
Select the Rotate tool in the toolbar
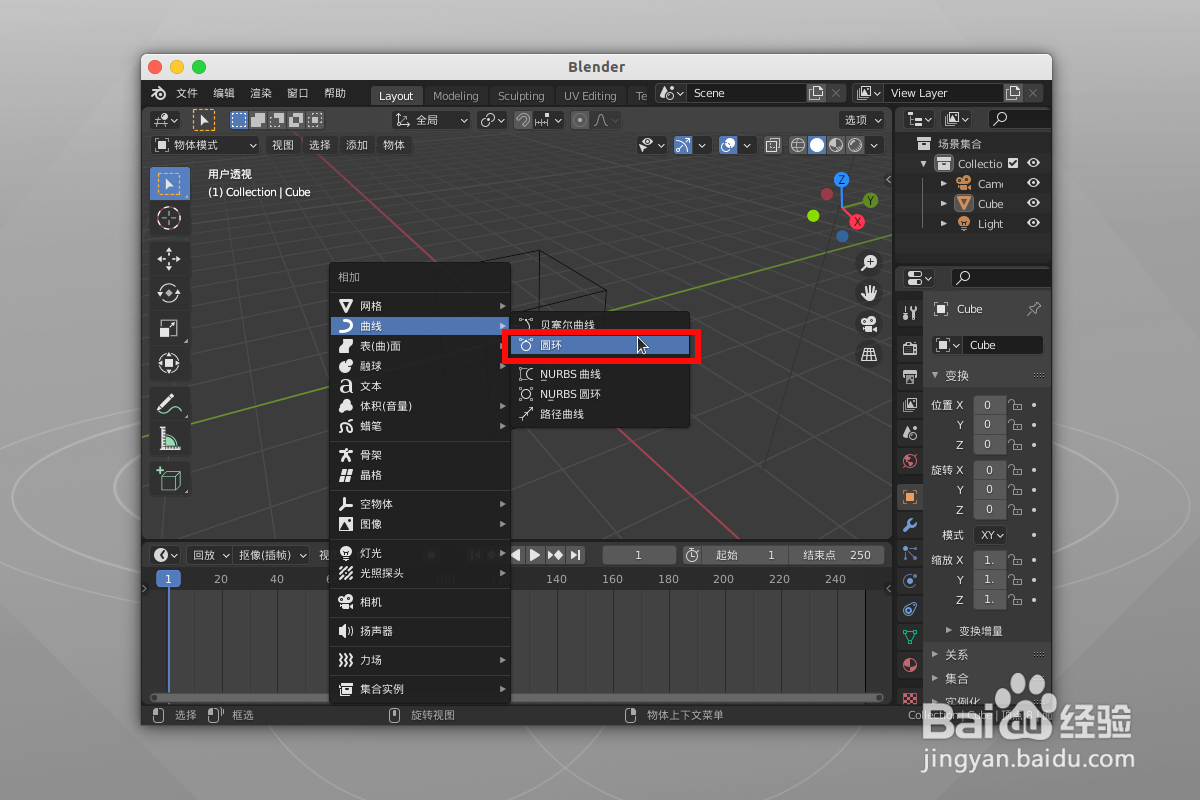pyautogui.click(x=169, y=293)
